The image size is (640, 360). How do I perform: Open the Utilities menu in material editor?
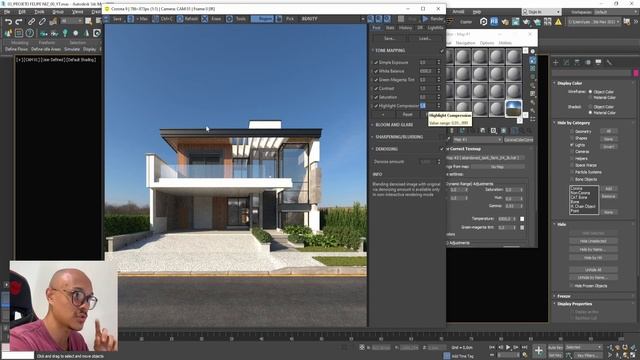click(505, 43)
